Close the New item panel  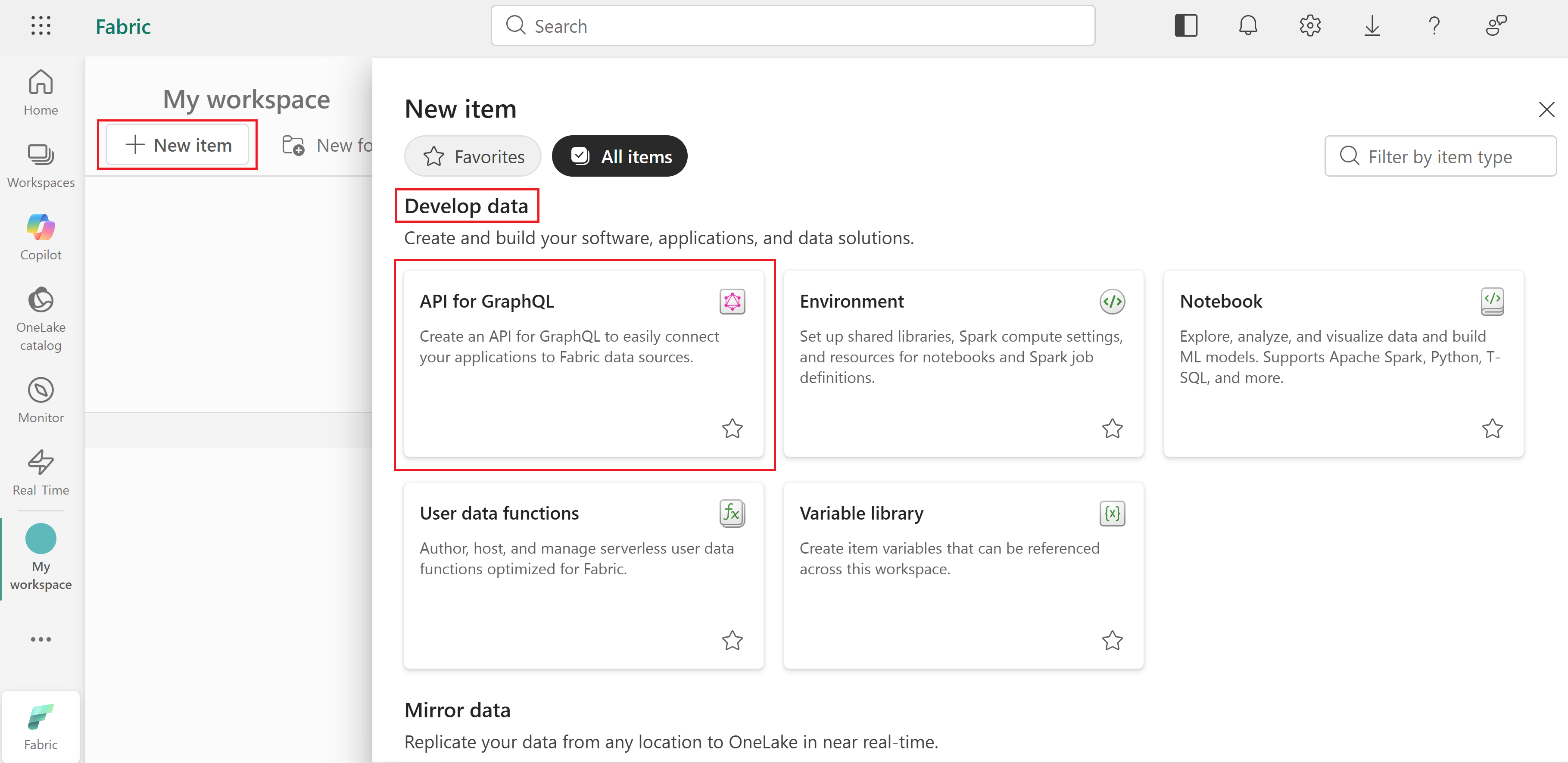click(x=1546, y=109)
